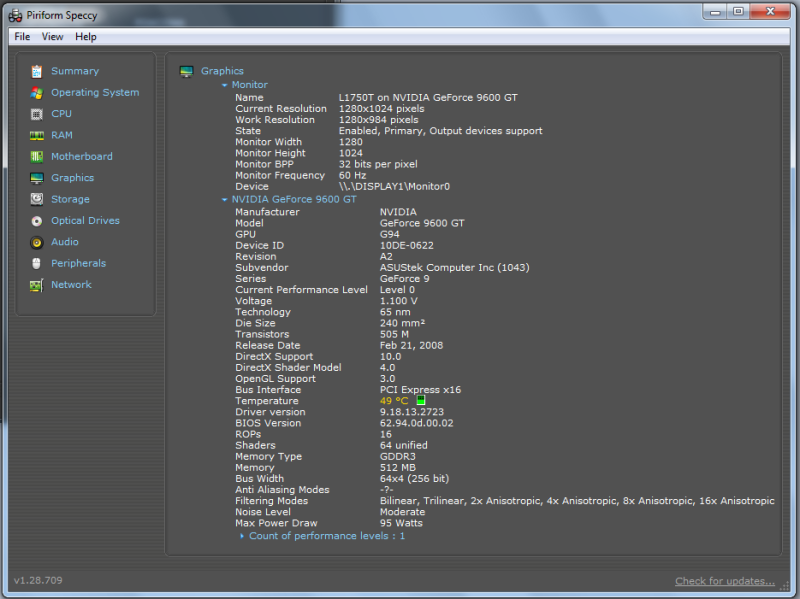Screen dimensions: 800x599
Task: Click the Network card icon
Action: click(36, 285)
